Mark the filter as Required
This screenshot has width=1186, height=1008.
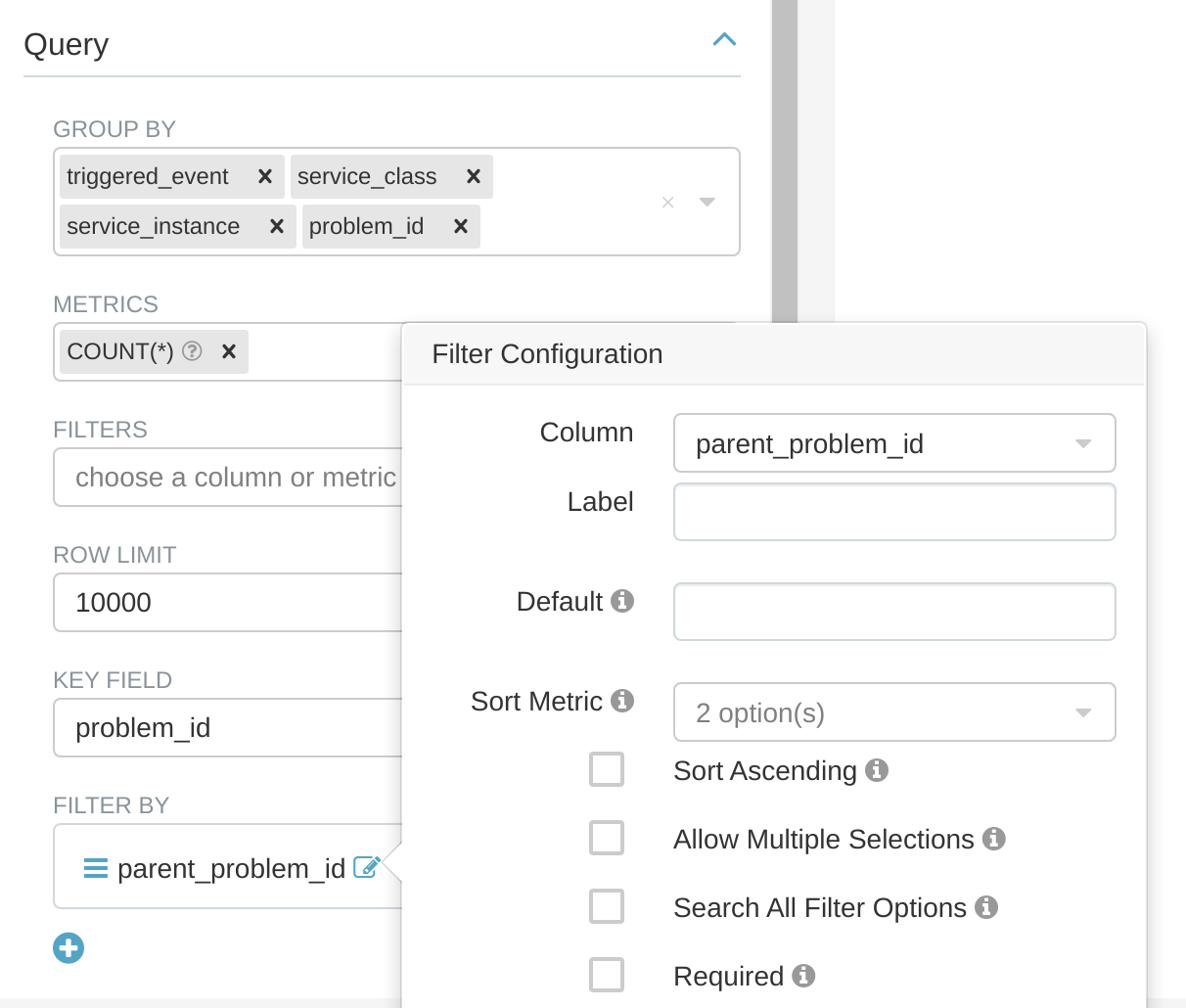pos(607,975)
